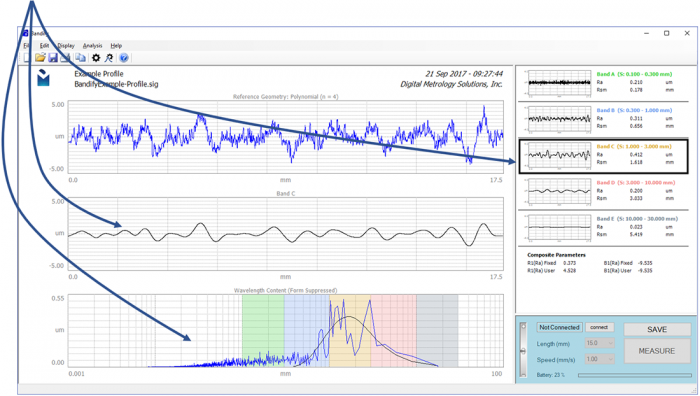
Task: Click the 'Speed (mm/s)' label
Action: click(x=555, y=360)
